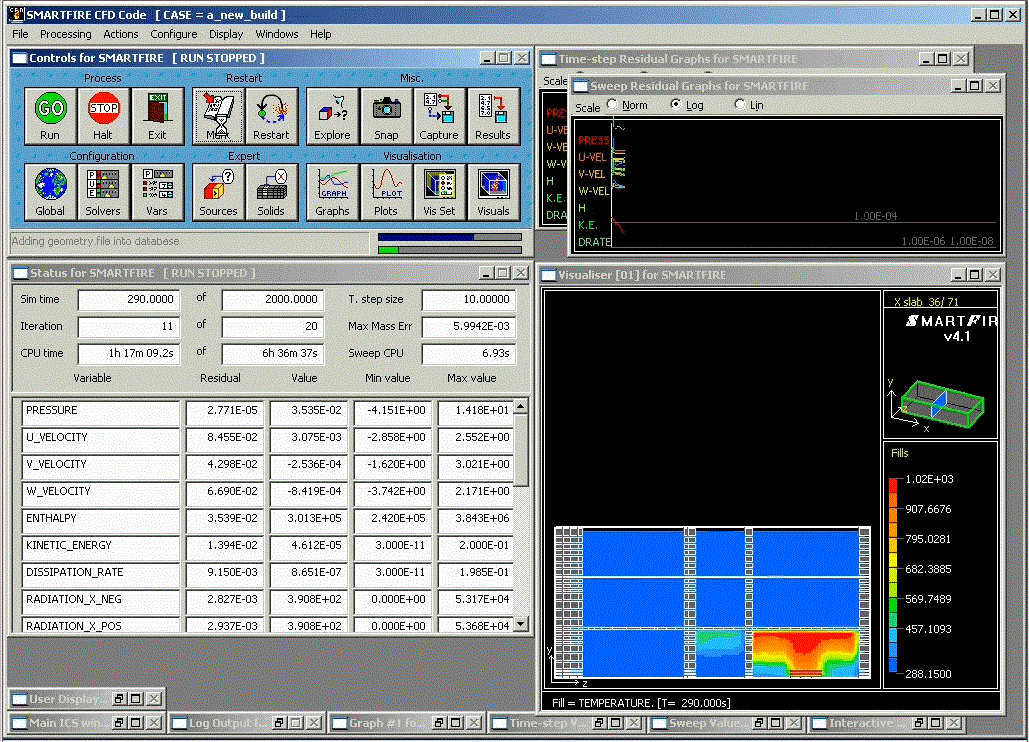1029x742 pixels.
Task: Click the green progress bar in Controls
Action: tap(450, 249)
